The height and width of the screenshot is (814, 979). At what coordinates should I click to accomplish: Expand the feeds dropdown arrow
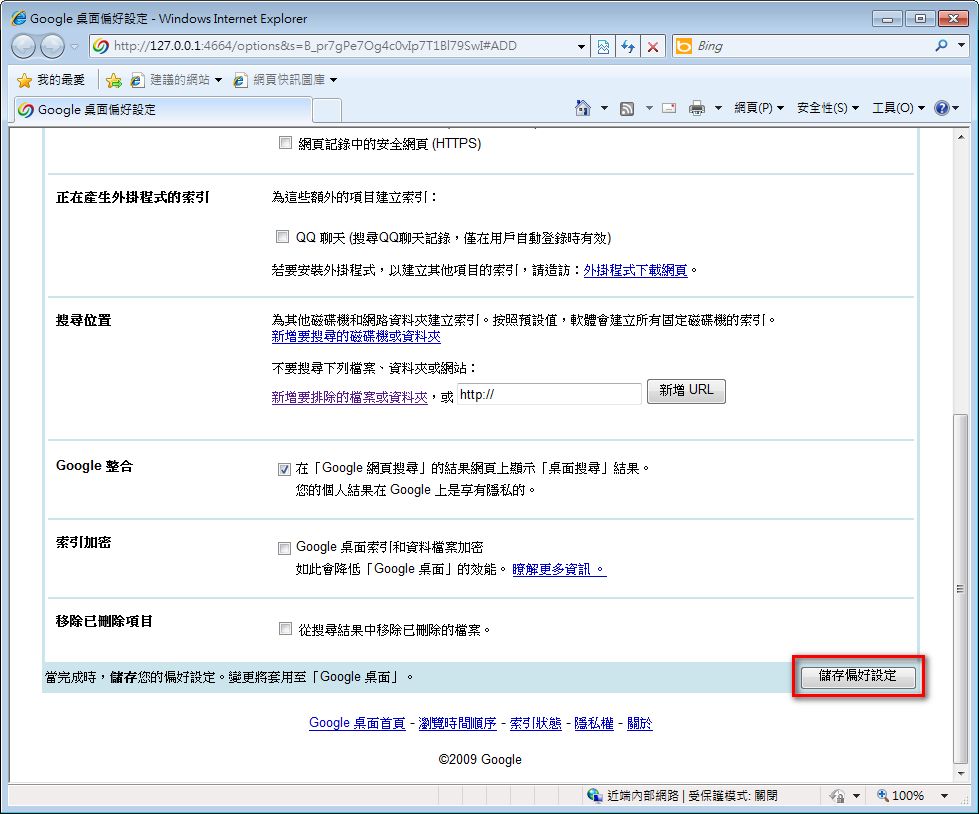pos(649,109)
